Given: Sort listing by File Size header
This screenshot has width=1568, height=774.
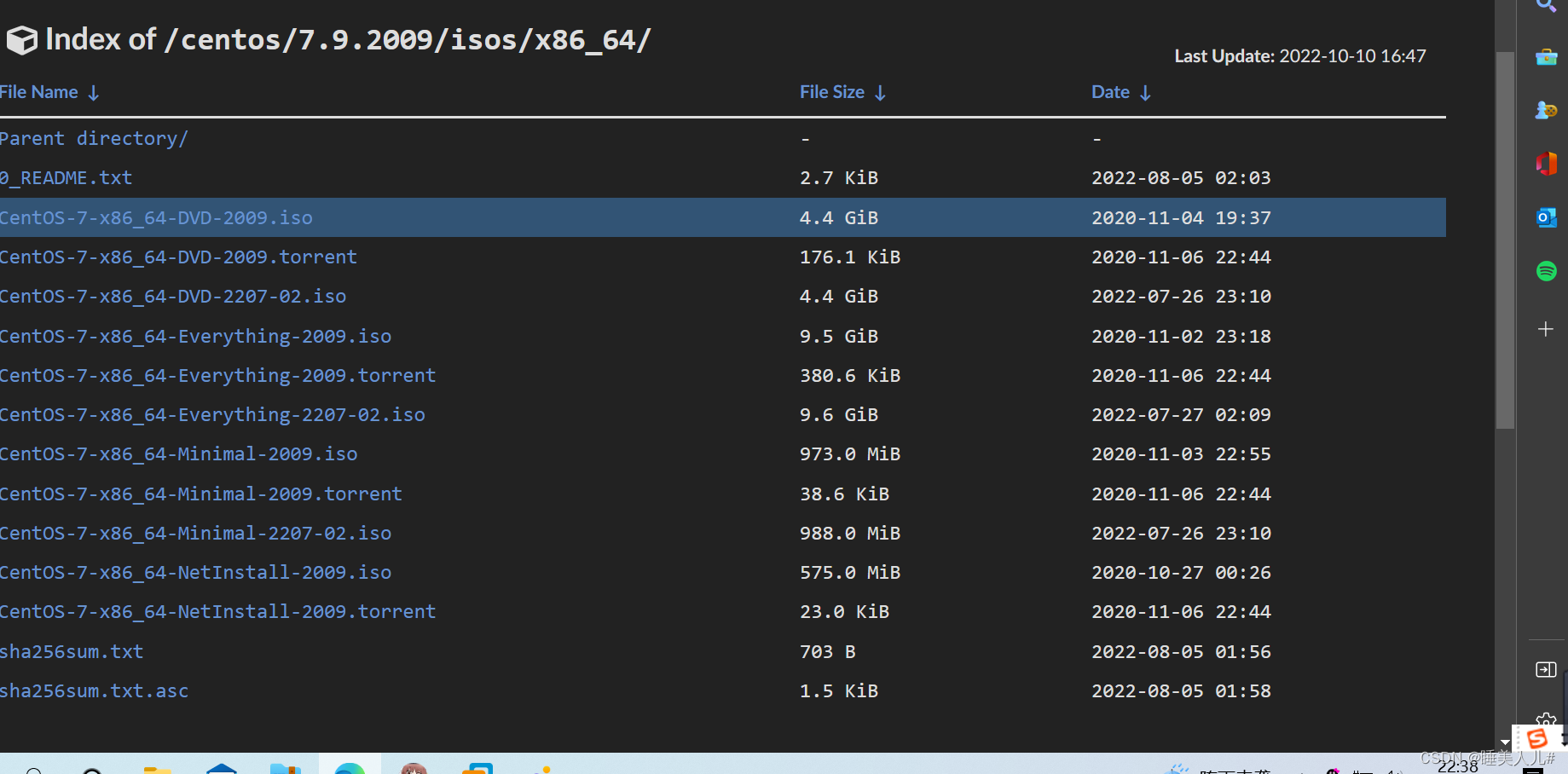Looking at the screenshot, I should click(832, 92).
